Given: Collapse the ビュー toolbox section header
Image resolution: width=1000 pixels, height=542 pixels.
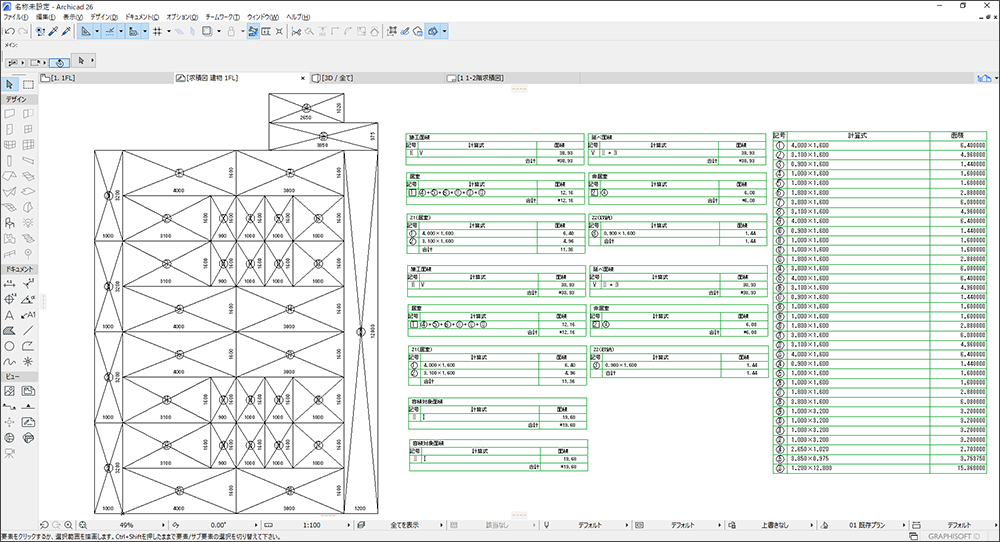Looking at the screenshot, I should pos(19,376).
